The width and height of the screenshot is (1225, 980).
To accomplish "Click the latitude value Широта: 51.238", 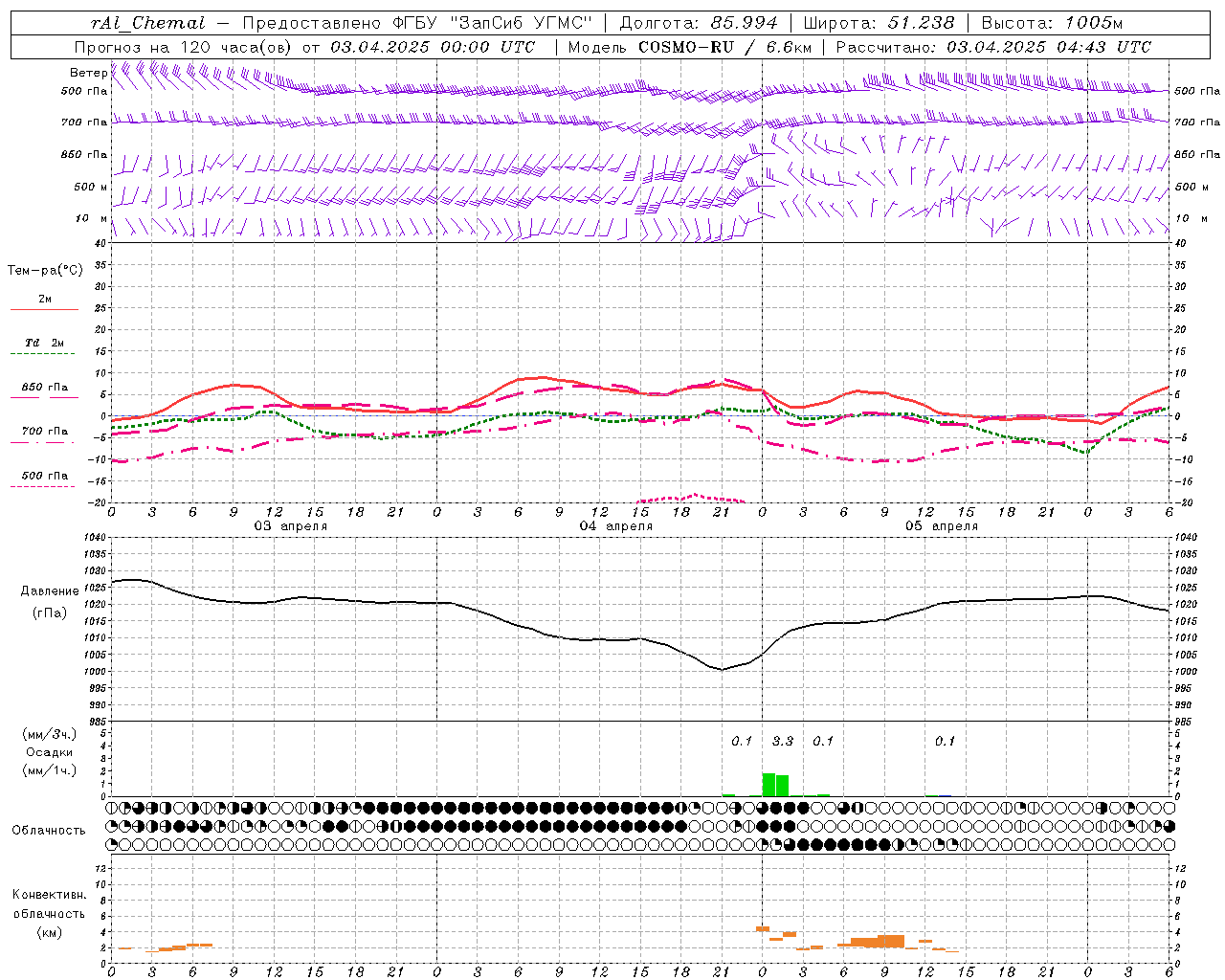I will point(879,23).
